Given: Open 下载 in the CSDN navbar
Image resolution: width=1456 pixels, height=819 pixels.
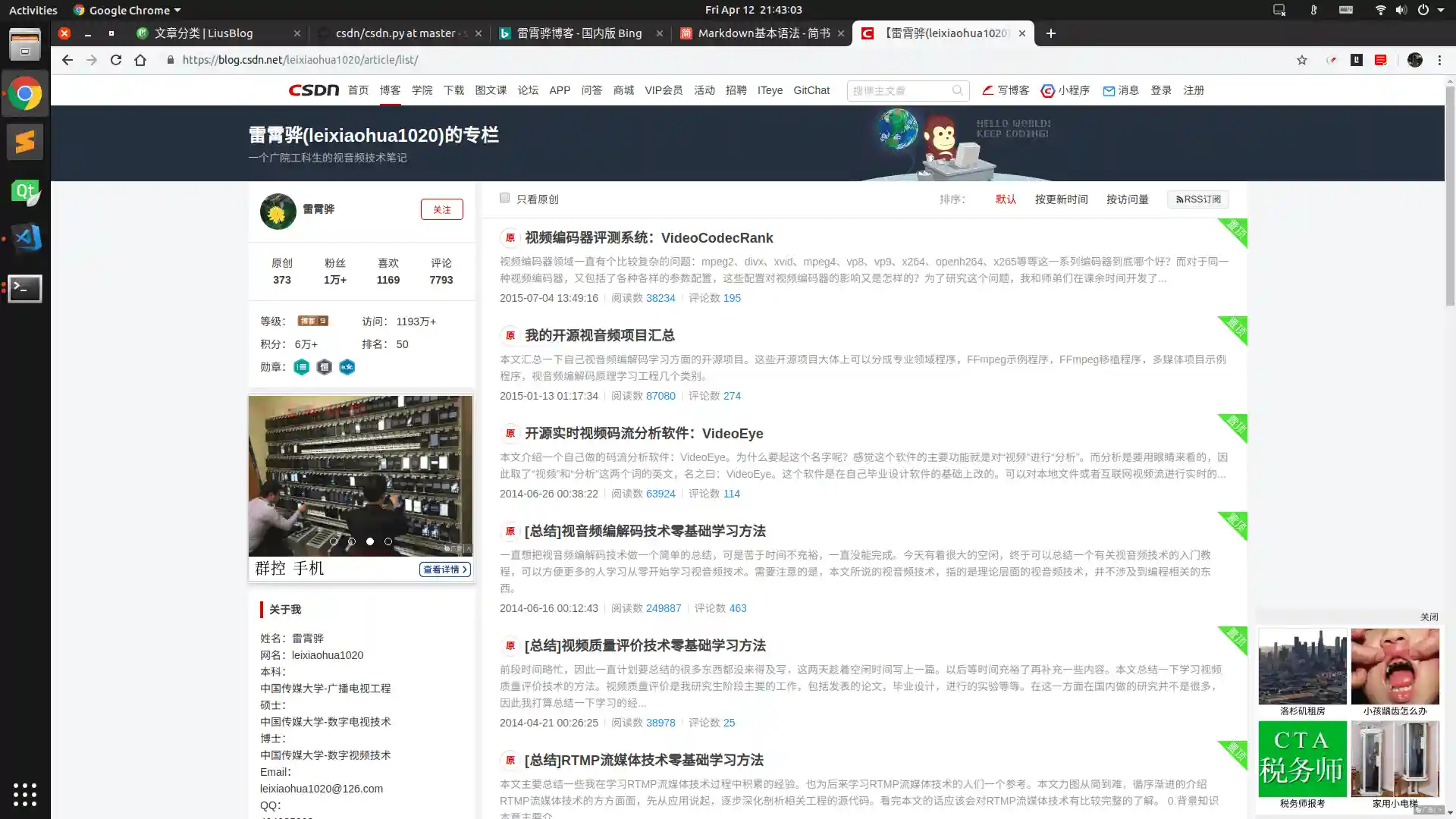Looking at the screenshot, I should (454, 90).
